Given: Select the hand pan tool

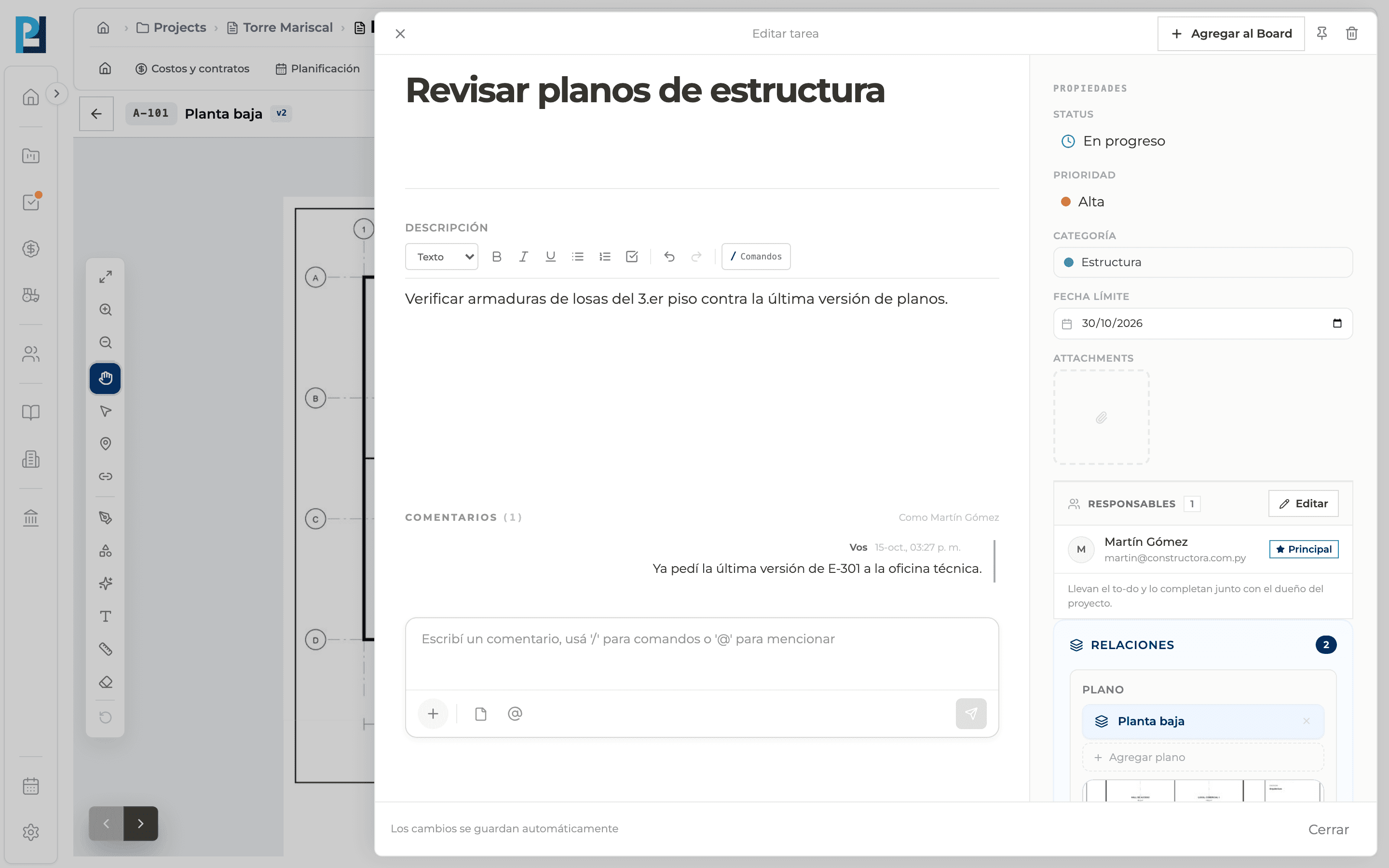Looking at the screenshot, I should (105, 378).
